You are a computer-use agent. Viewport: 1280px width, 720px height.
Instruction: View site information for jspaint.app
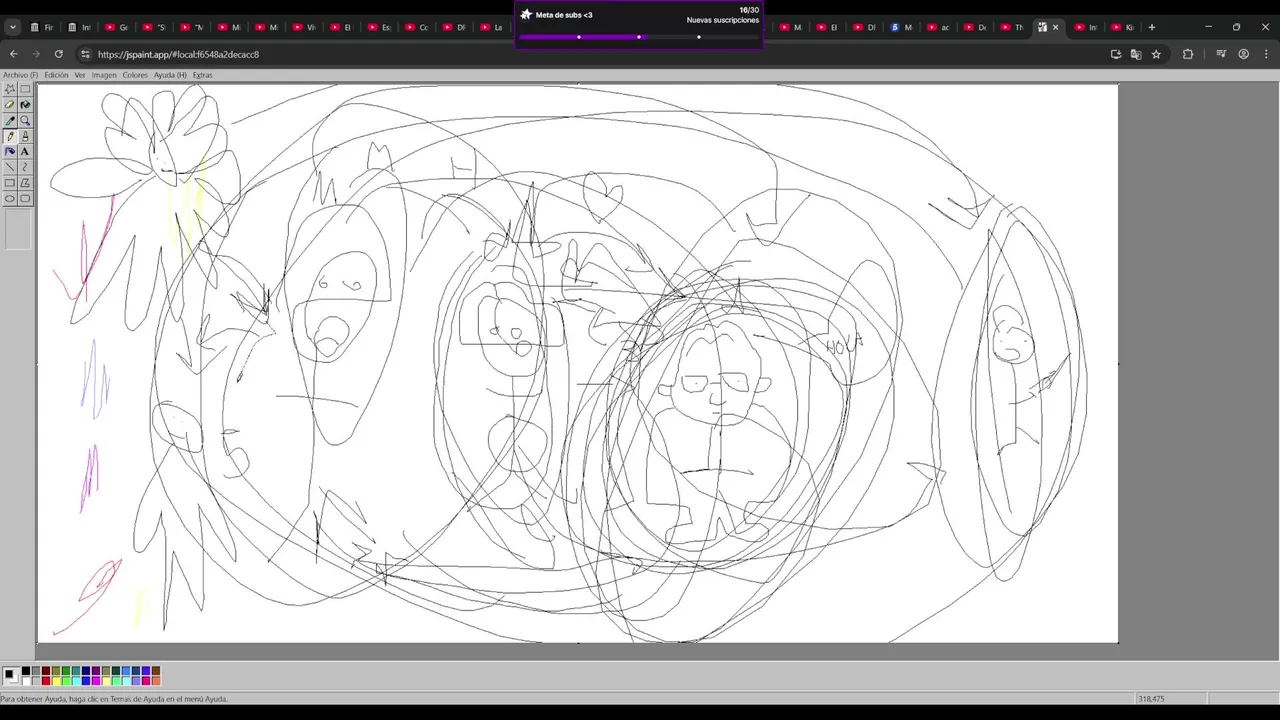(x=85, y=54)
